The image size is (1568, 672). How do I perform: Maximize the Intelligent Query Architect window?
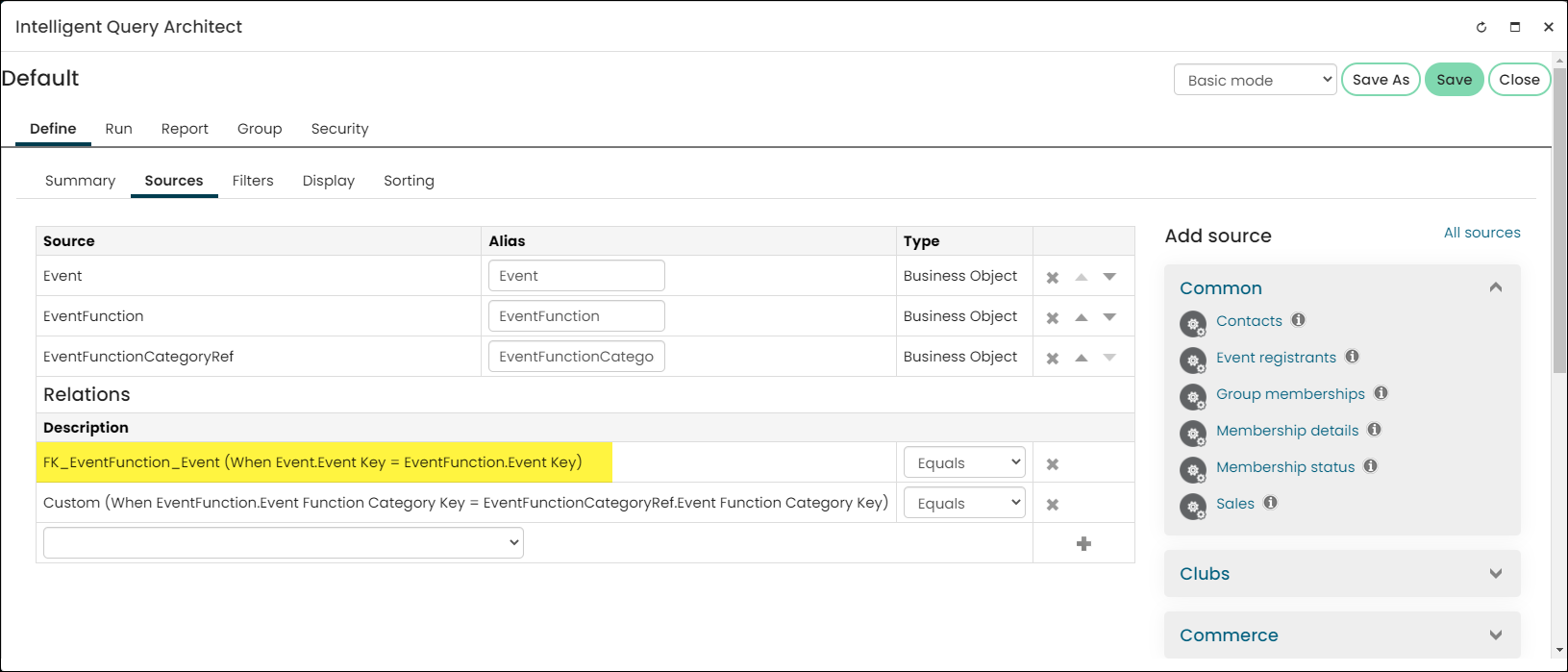tap(1515, 27)
